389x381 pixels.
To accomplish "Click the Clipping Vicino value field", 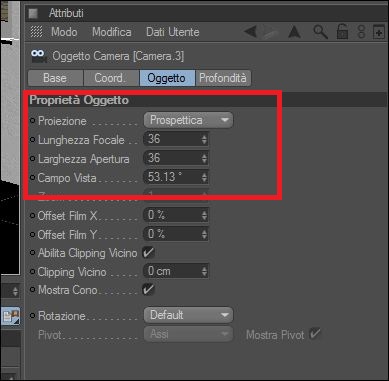I will point(176,272).
